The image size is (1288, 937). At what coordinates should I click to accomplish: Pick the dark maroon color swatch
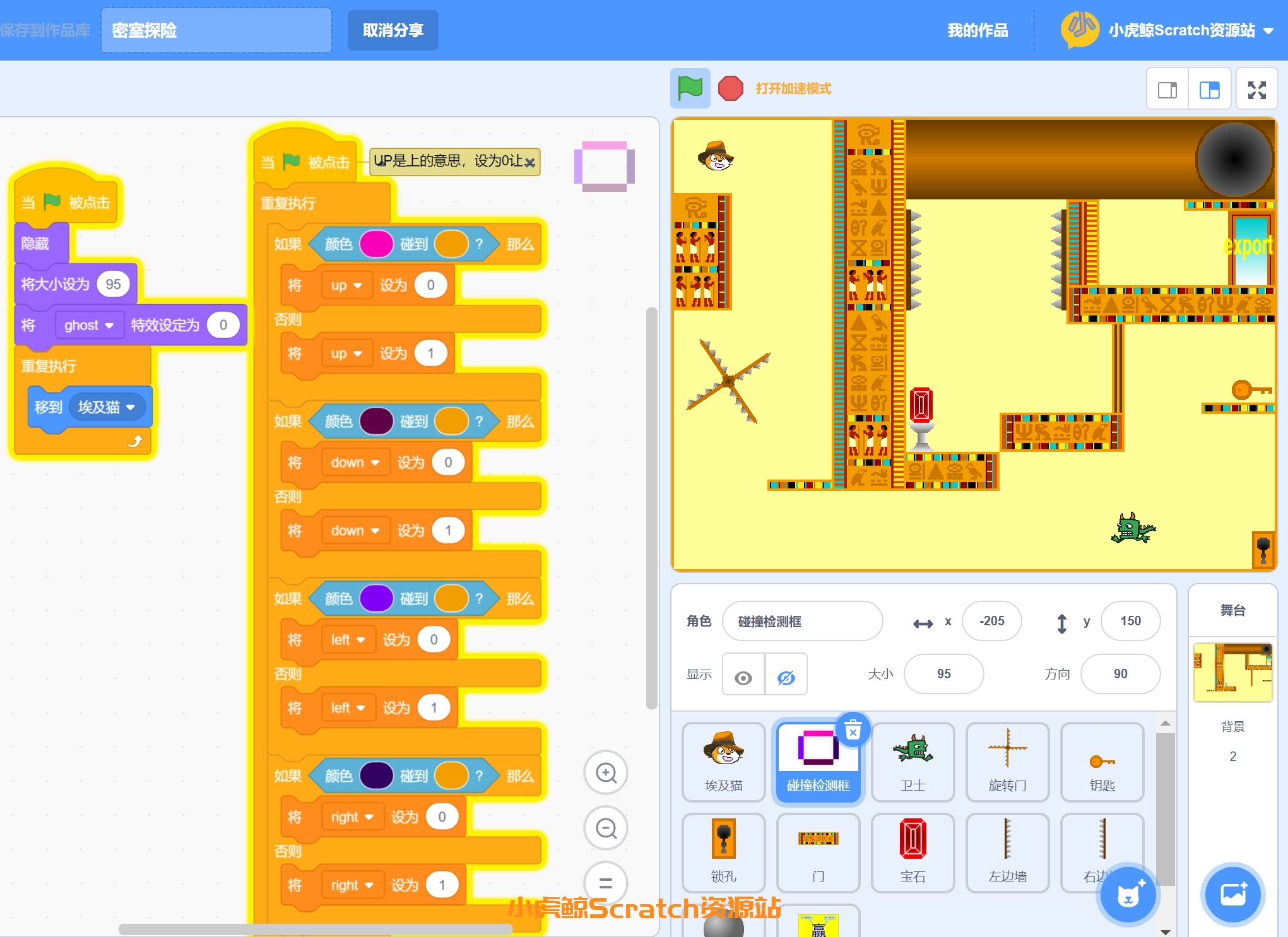pyautogui.click(x=376, y=421)
